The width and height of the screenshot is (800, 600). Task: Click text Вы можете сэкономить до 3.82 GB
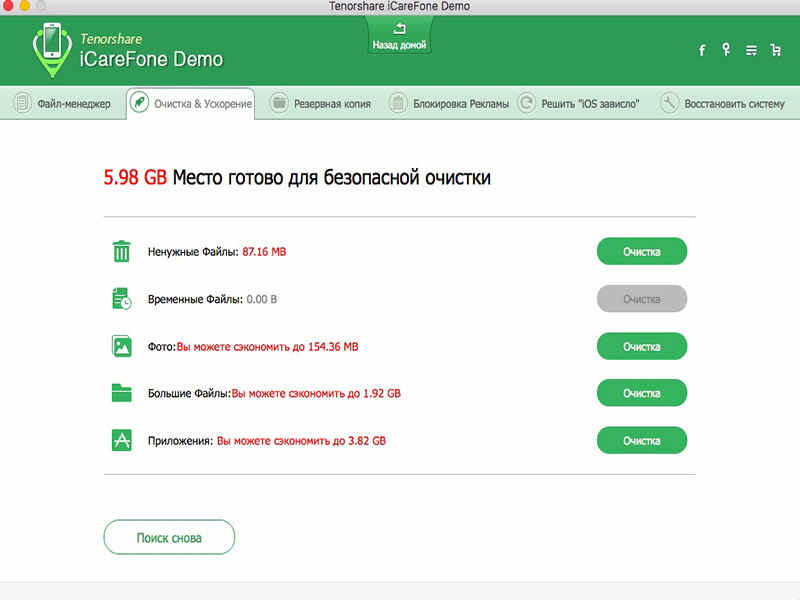(x=302, y=441)
